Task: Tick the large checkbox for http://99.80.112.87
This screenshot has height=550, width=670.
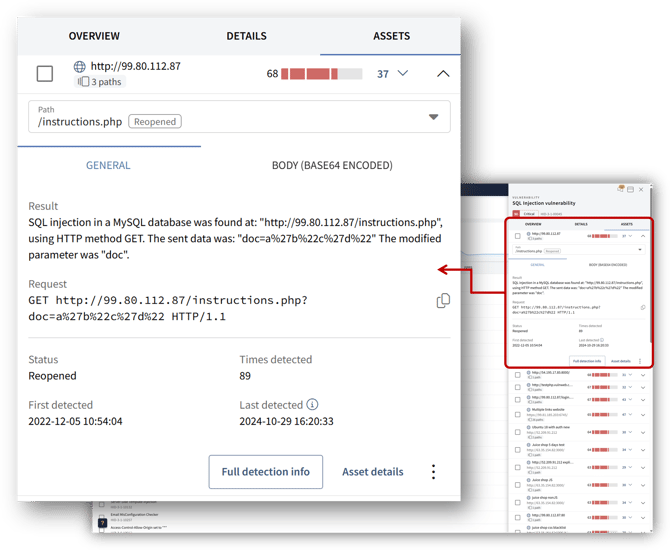Action: [45, 74]
